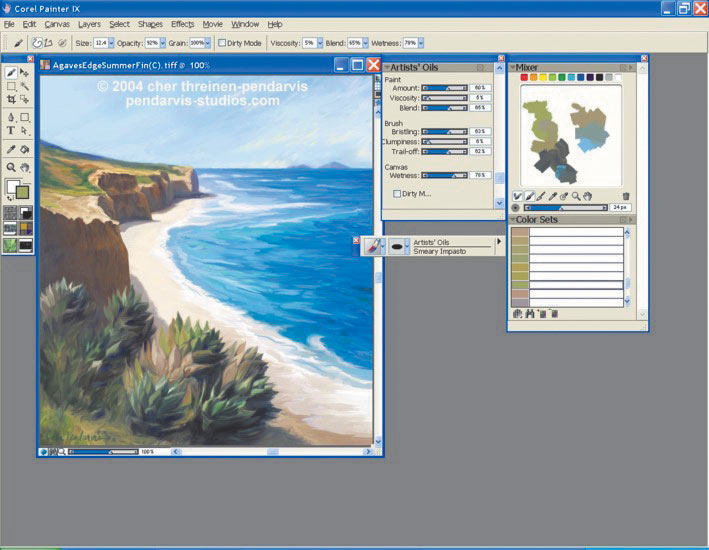Select the Mixer pan hand tool
The height and width of the screenshot is (550, 709).
[587, 196]
